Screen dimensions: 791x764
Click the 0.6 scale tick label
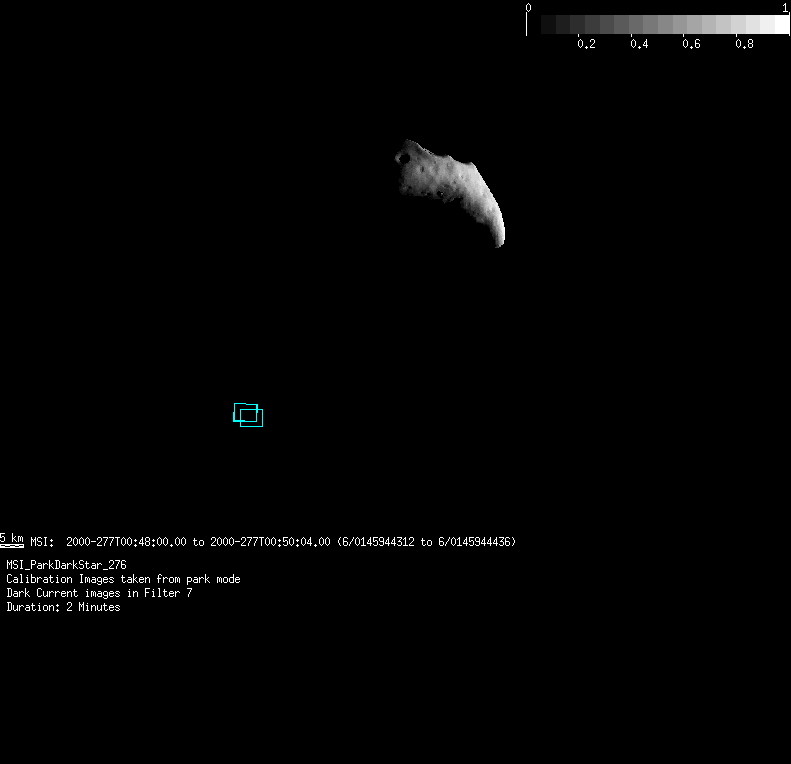[691, 44]
